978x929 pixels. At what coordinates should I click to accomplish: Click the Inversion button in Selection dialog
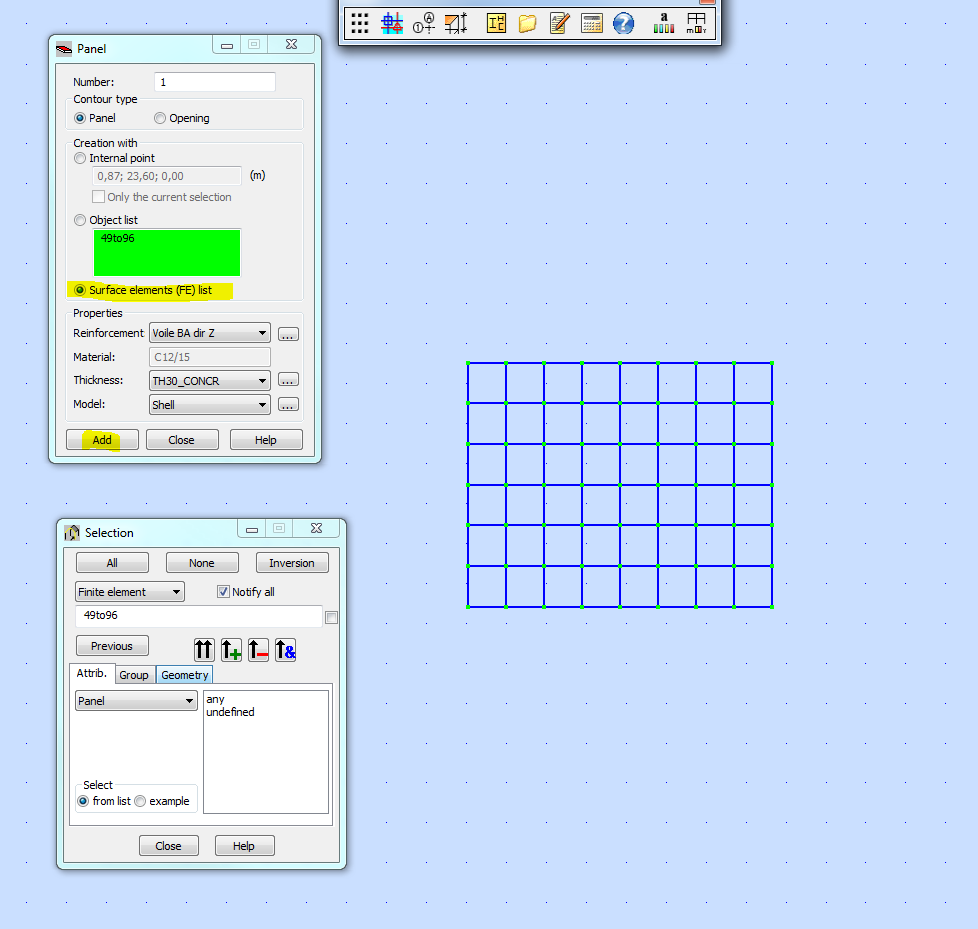292,562
